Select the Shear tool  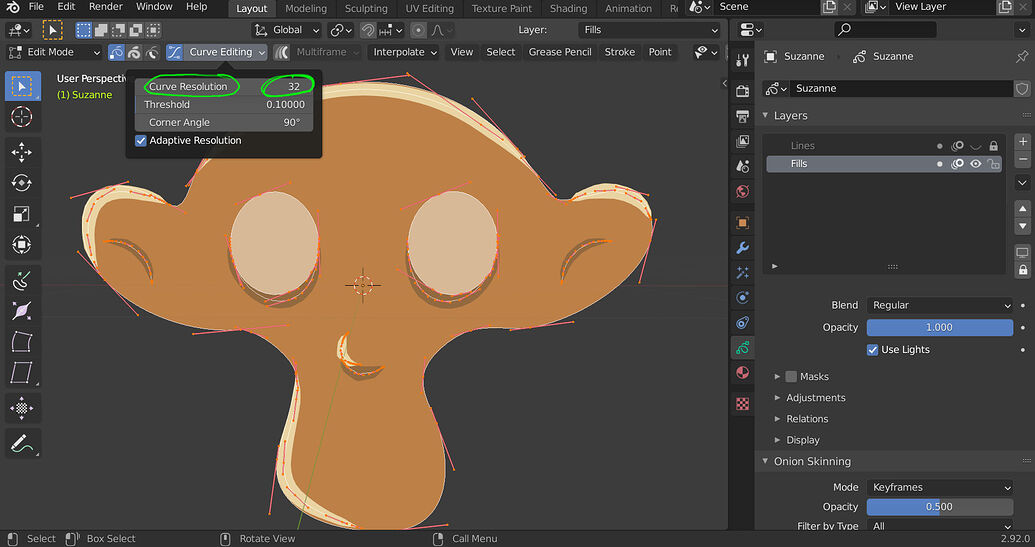pos(22,373)
